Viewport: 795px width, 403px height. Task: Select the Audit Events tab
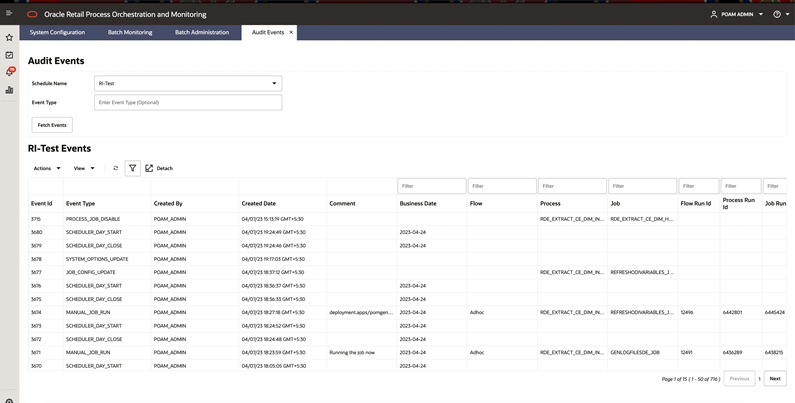point(268,32)
